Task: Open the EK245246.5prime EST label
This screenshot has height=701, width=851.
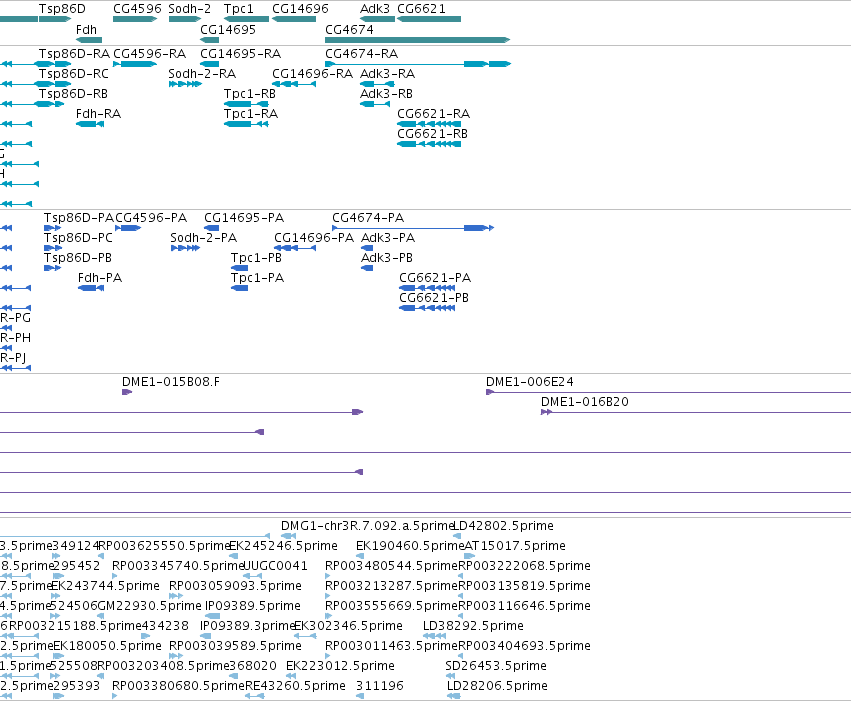Action: pos(283,546)
